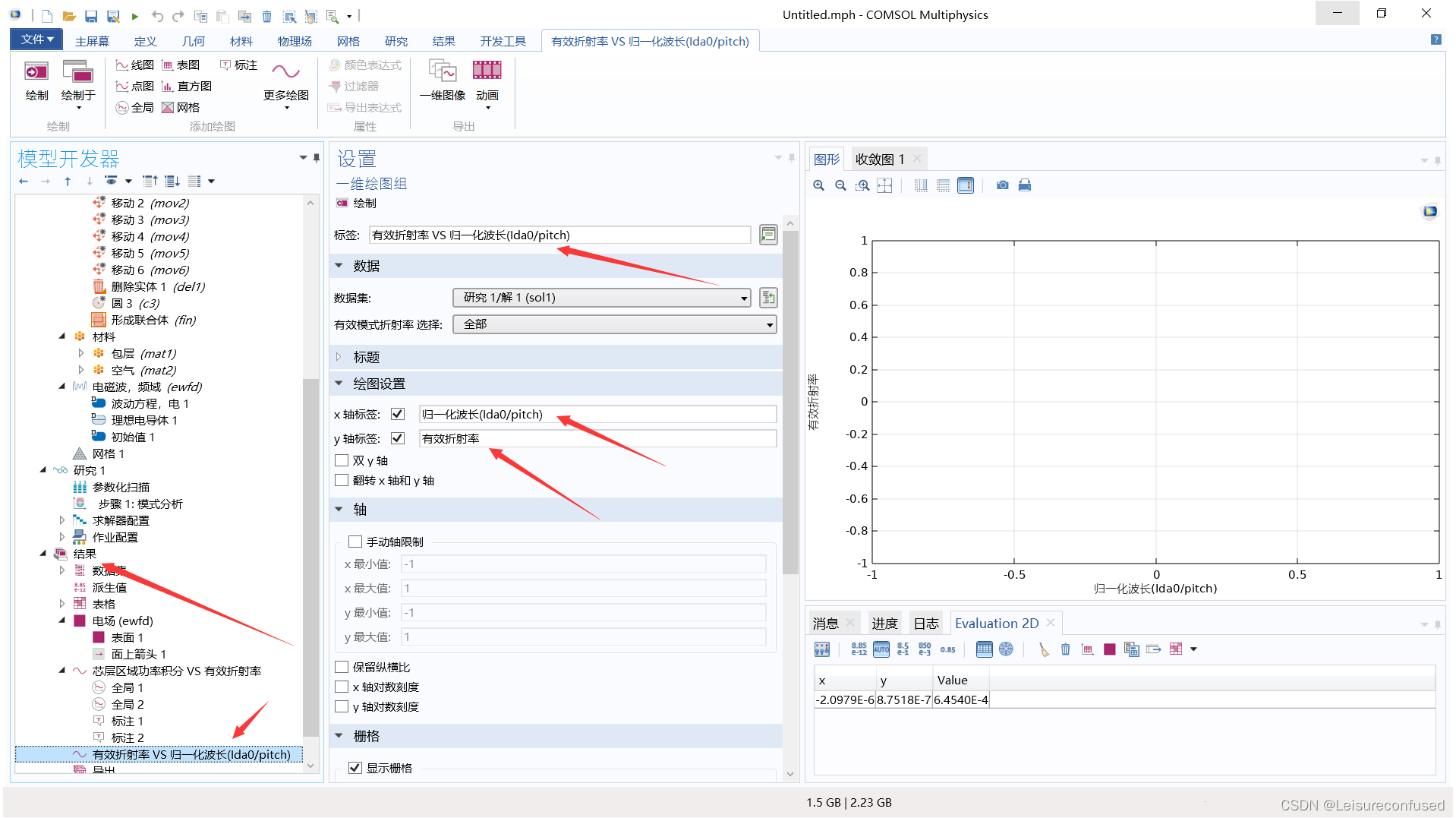
Task: Export 一维图像 (1D Image)
Action: point(443,81)
